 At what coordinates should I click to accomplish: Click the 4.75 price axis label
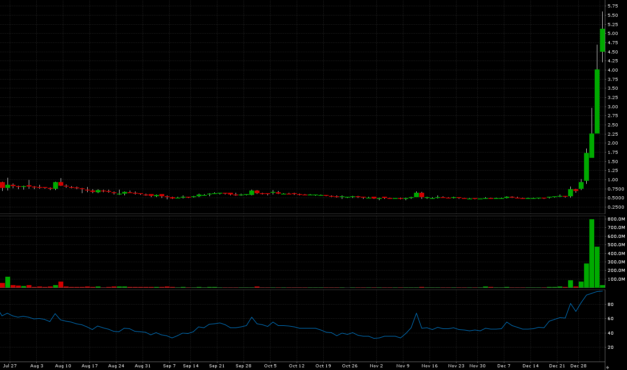coord(613,43)
